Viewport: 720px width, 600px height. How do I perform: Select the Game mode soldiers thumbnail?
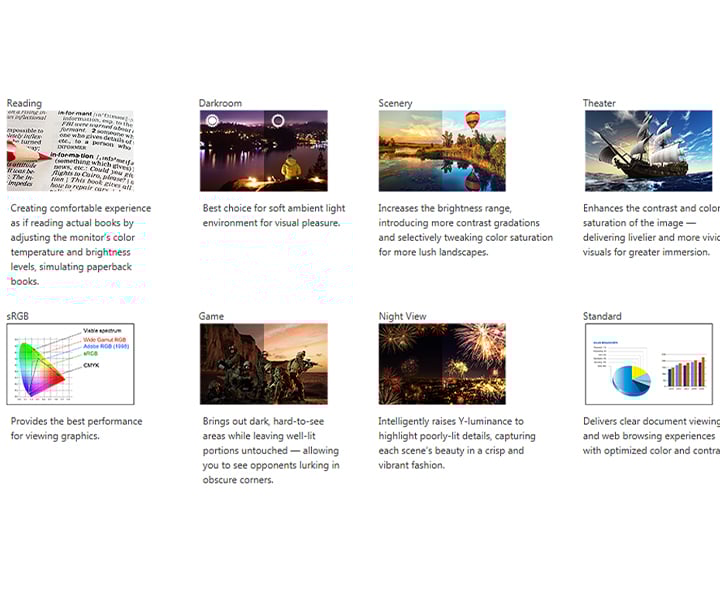coord(263,364)
